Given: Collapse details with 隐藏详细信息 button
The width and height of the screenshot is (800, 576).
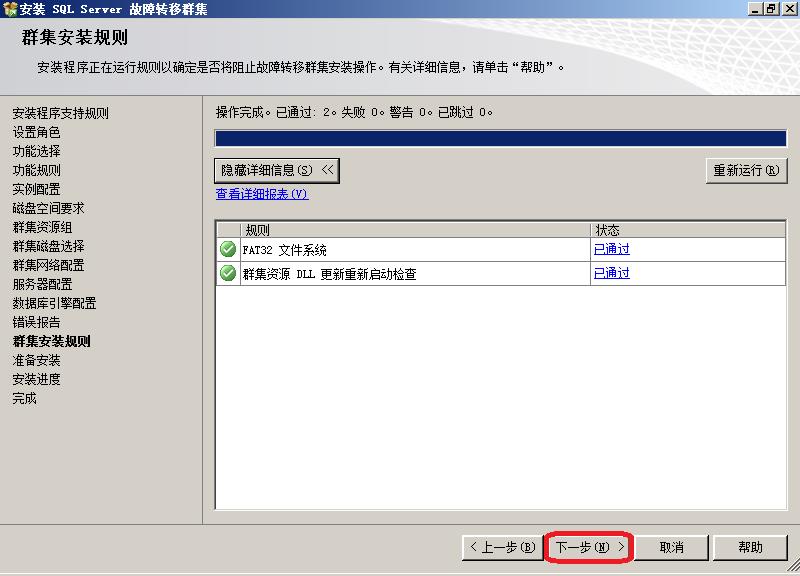Looking at the screenshot, I should coord(277,171).
